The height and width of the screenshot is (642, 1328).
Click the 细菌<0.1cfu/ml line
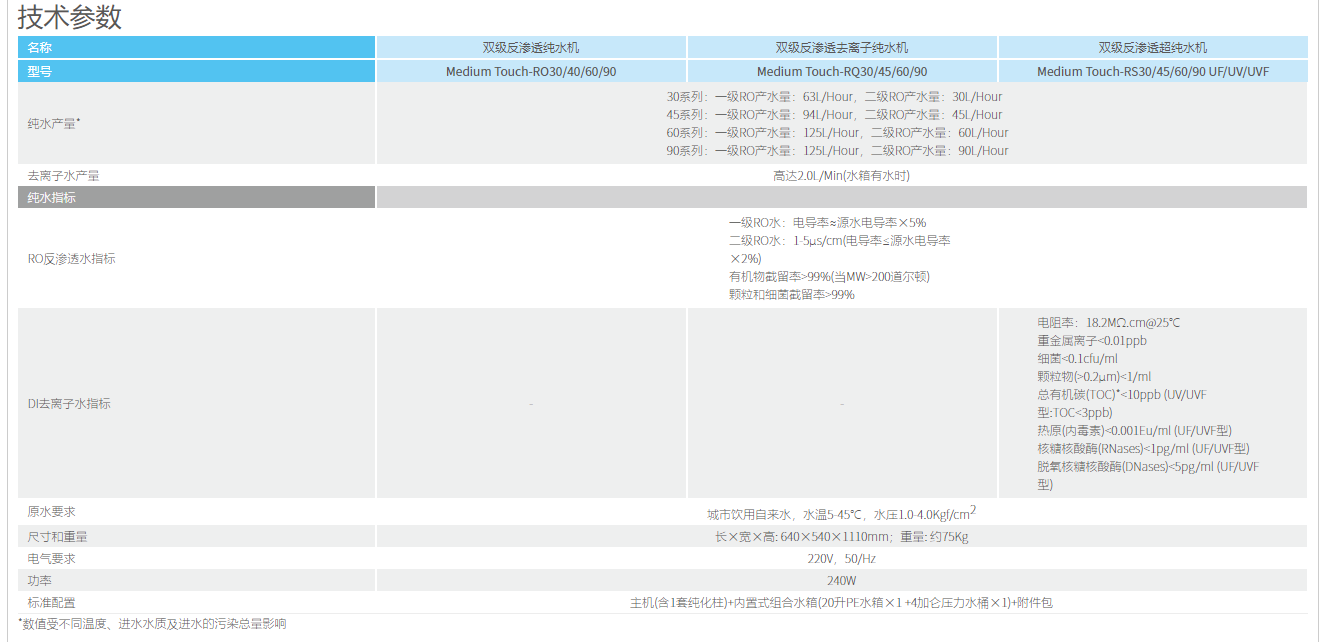click(x=1077, y=359)
